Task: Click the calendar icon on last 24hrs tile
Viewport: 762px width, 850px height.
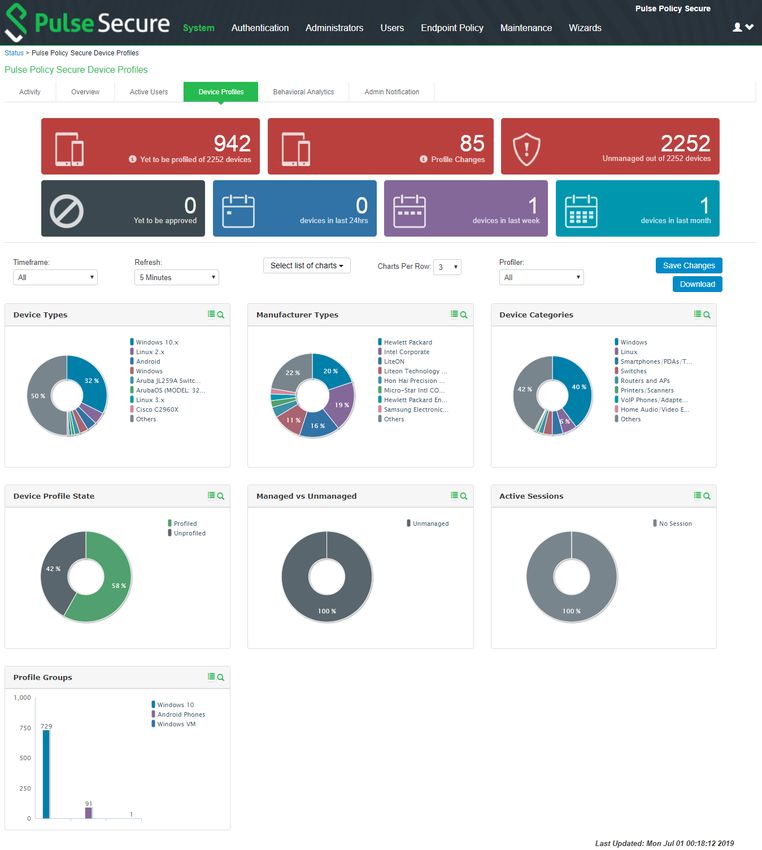Action: [x=238, y=211]
